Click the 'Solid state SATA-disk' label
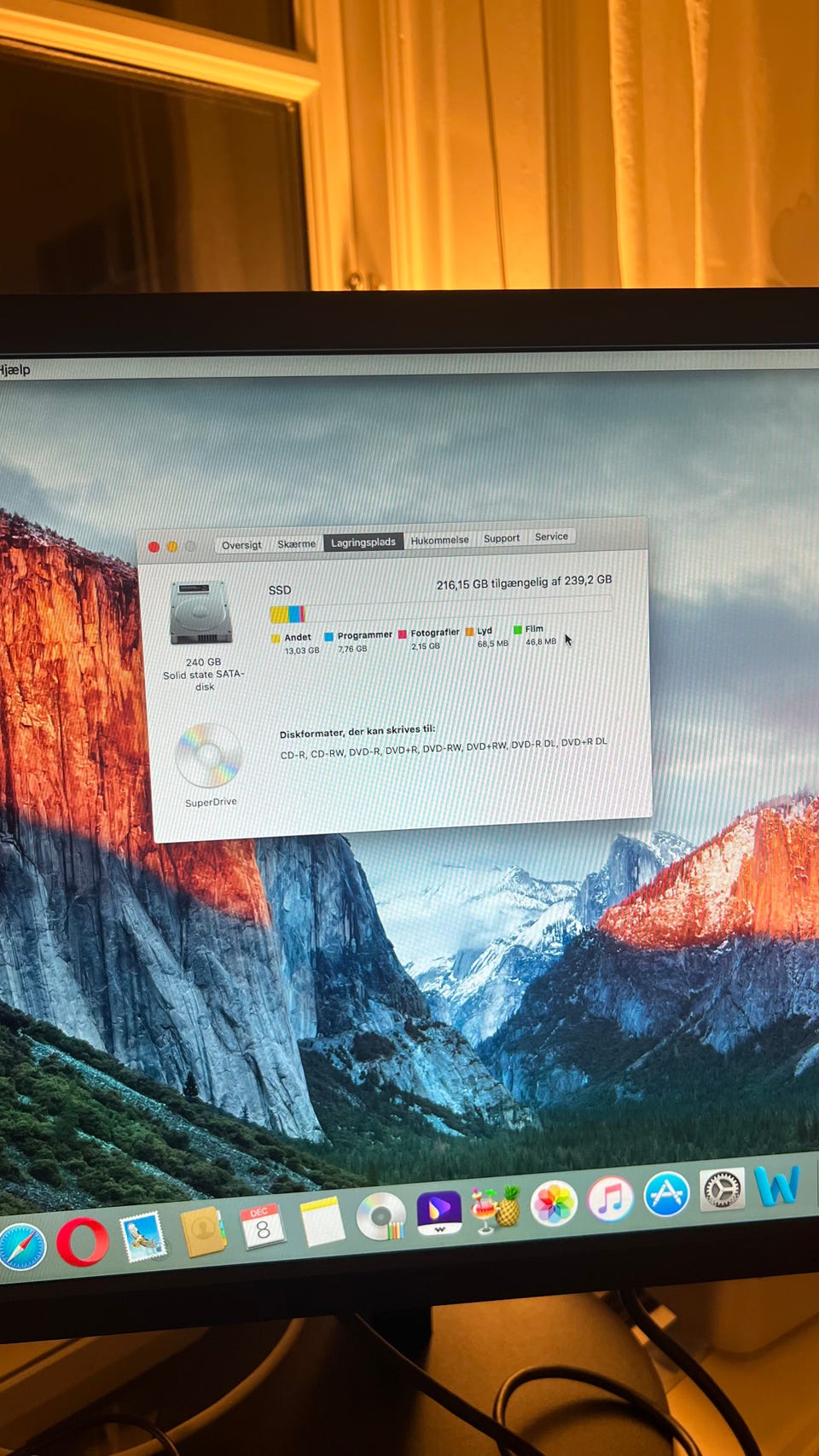 tap(204, 680)
